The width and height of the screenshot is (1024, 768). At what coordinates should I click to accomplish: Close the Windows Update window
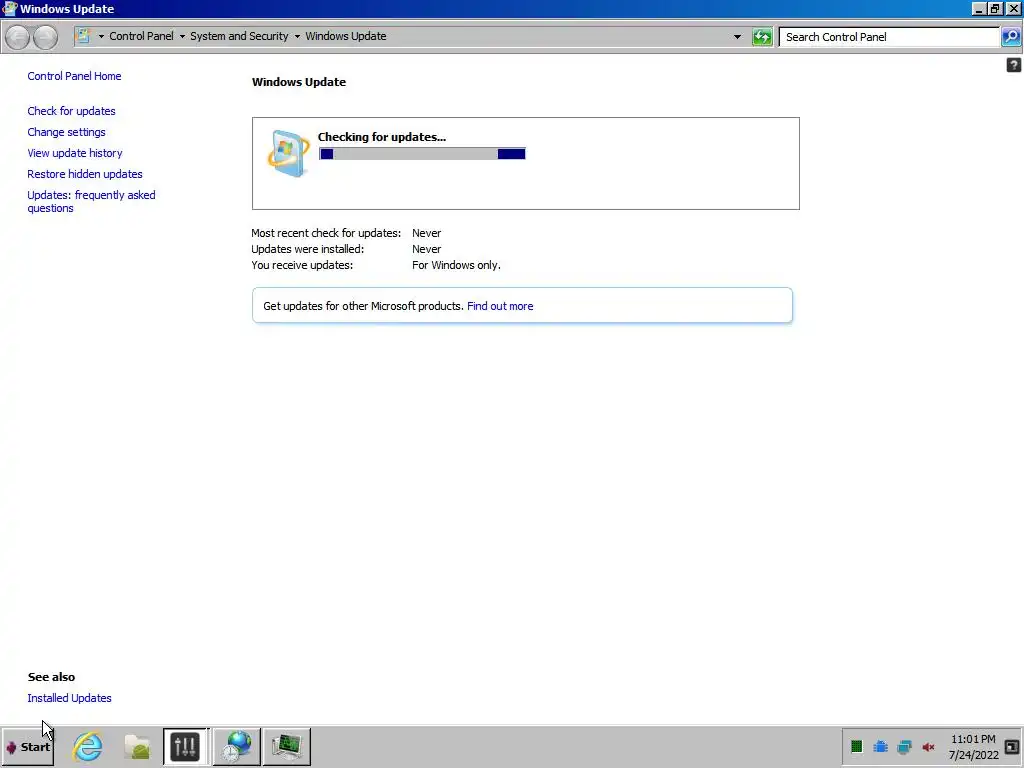[1013, 8]
